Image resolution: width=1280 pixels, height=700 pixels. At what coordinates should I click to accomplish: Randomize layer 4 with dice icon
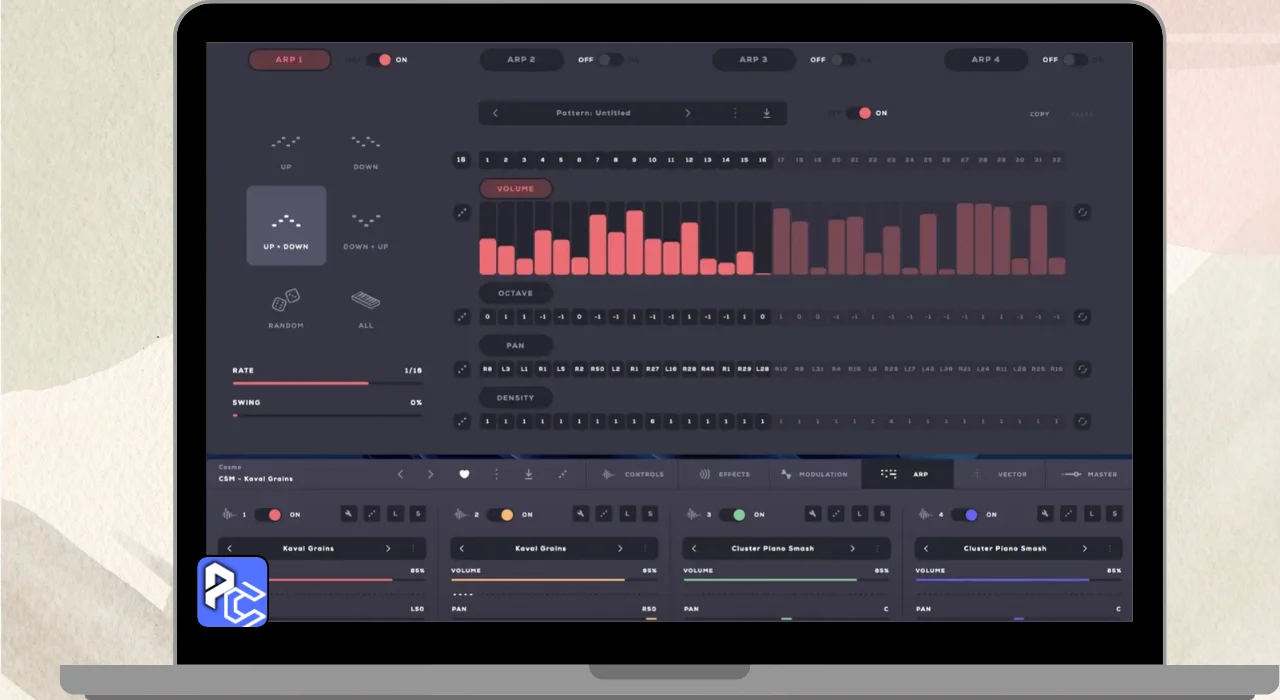coord(1068,514)
